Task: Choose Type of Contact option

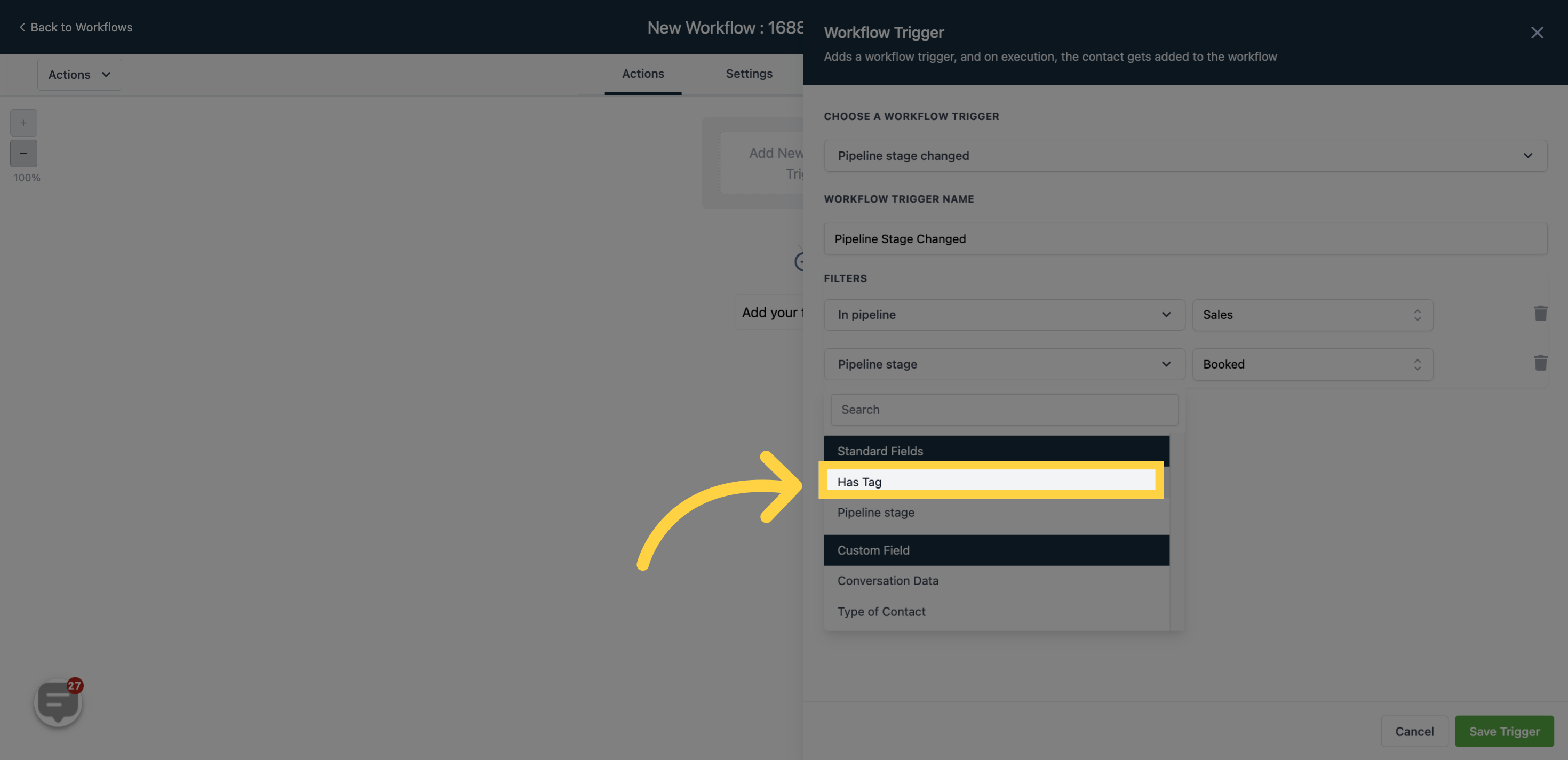Action: (x=997, y=612)
